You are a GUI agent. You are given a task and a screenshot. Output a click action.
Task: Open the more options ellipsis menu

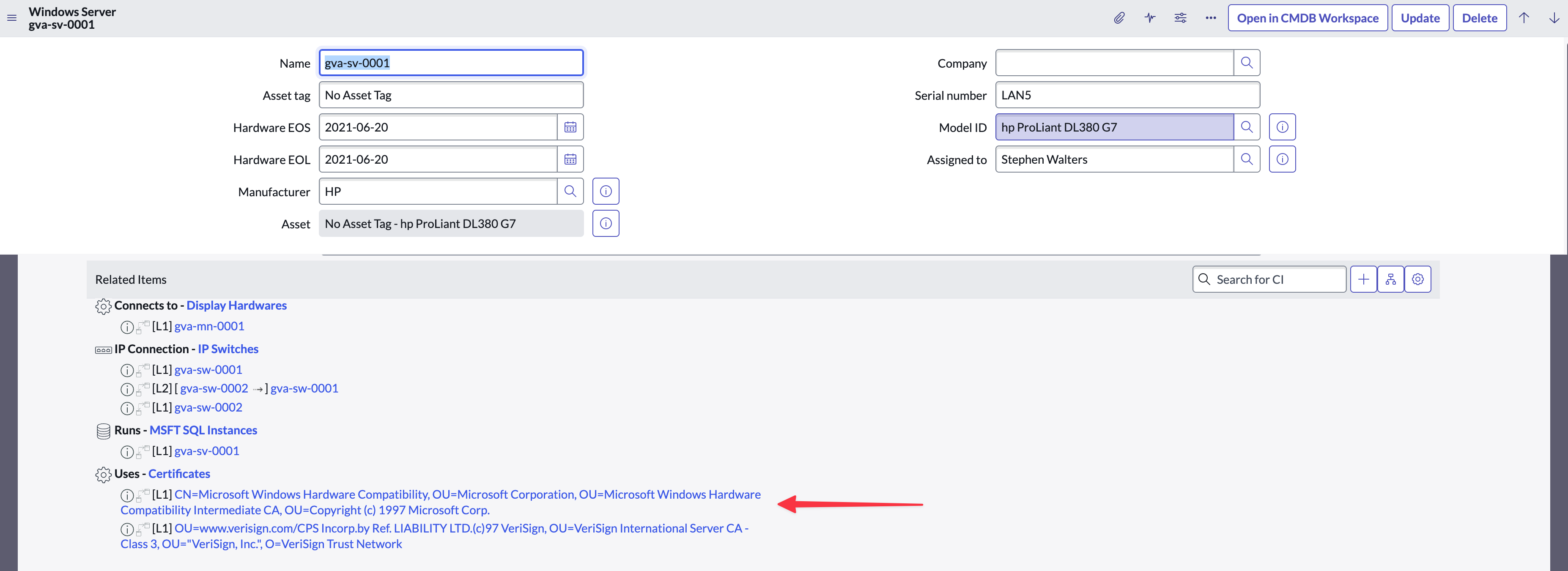1210,18
